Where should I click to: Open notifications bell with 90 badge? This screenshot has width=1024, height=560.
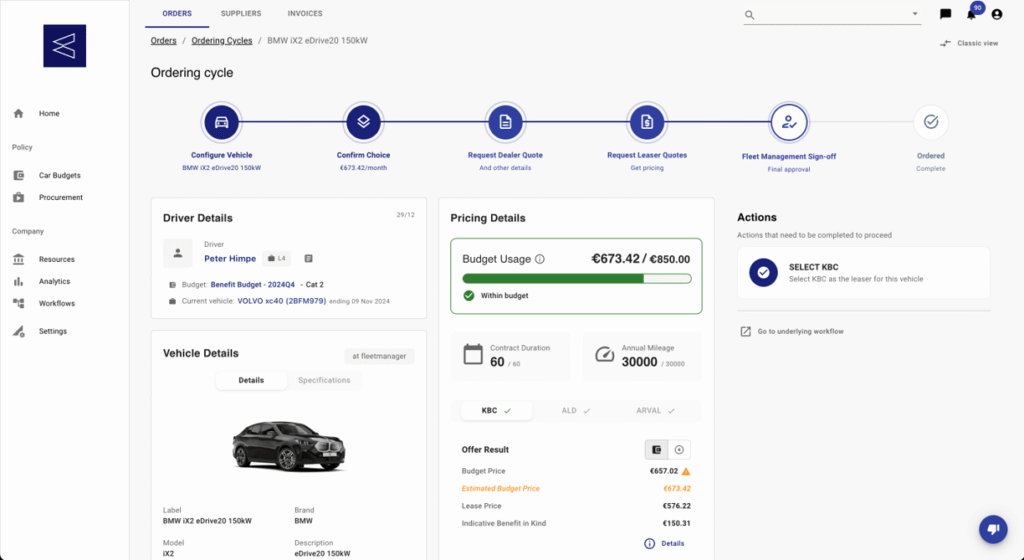(971, 14)
